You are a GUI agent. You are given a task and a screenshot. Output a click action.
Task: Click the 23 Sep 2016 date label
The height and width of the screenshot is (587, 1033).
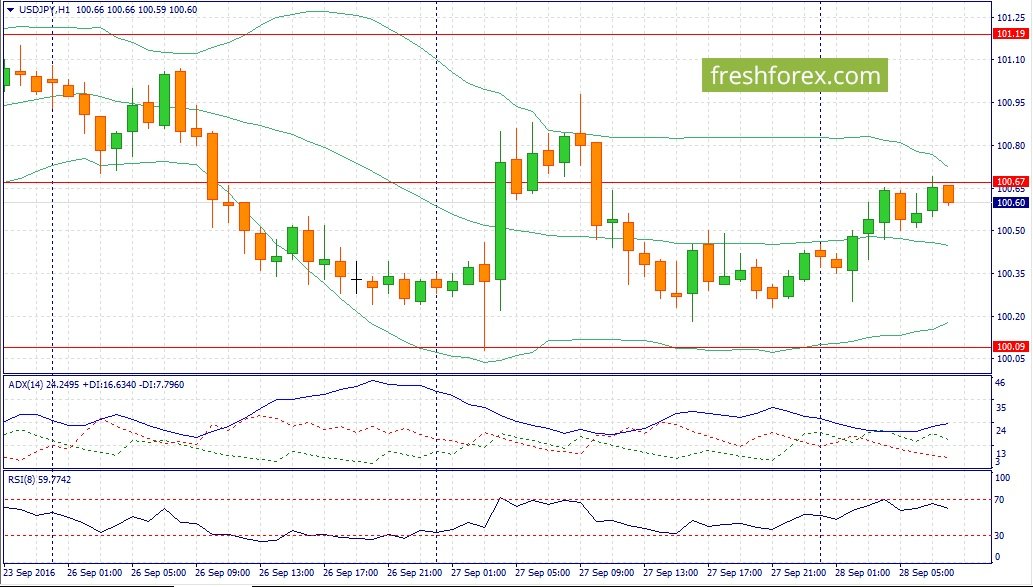coord(30,573)
